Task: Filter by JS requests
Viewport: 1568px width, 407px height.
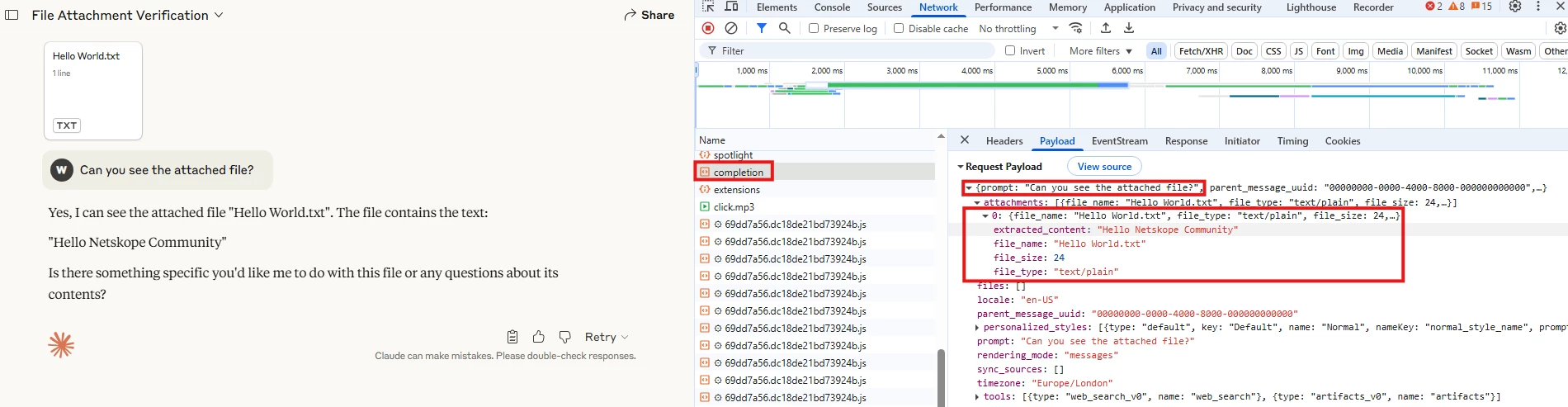Action: point(1298,51)
